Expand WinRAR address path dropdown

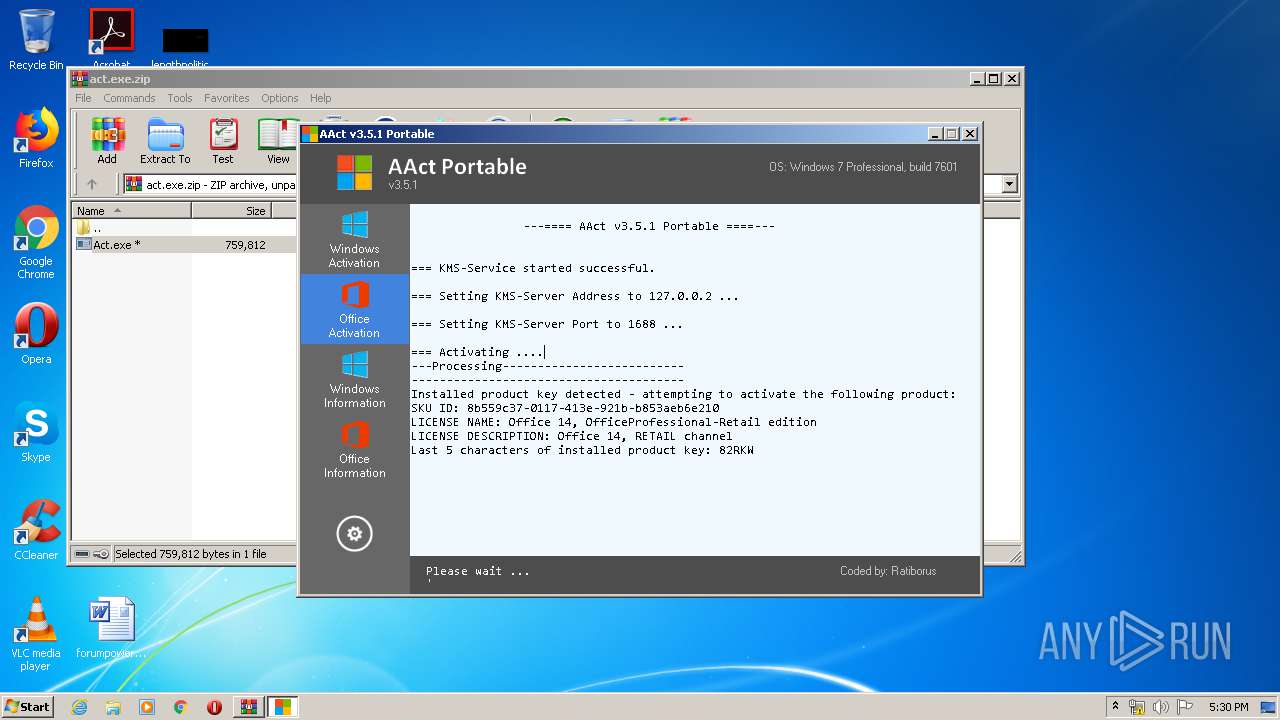(x=1009, y=184)
